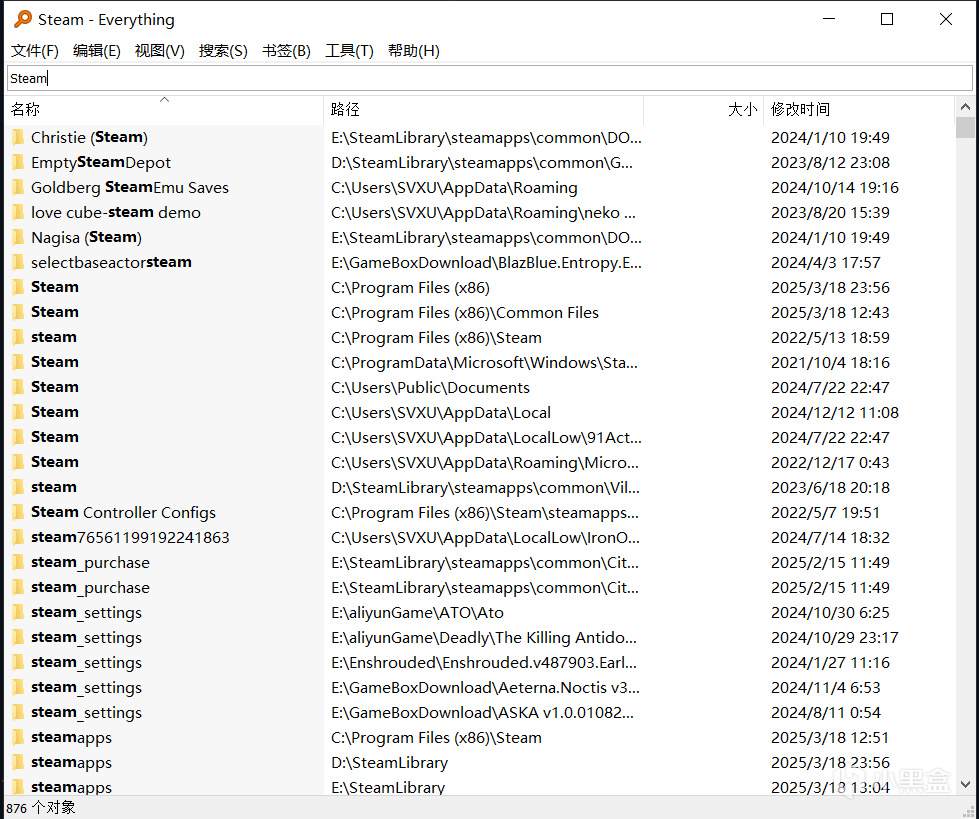Click date 2022/5/7 19:51

[x=825, y=512]
